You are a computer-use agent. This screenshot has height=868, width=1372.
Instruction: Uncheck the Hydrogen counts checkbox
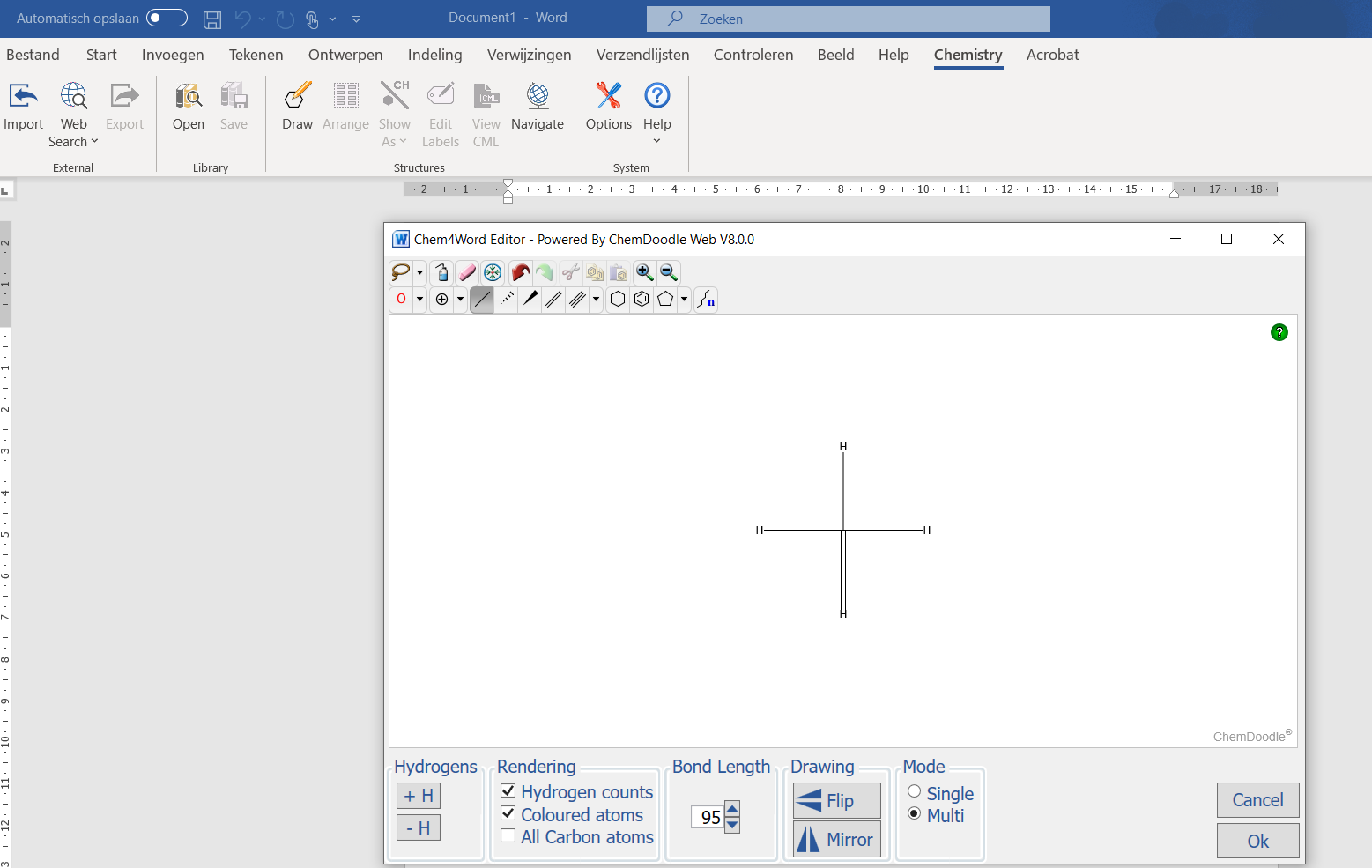508,791
